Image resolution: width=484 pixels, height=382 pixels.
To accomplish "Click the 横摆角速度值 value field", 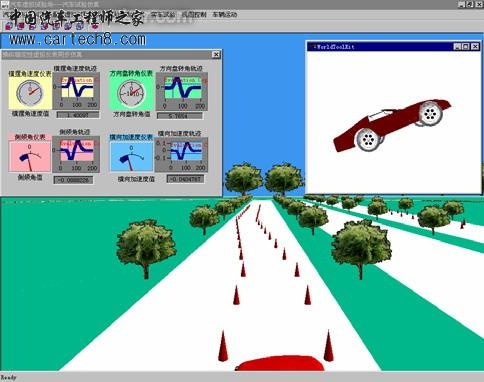I will pos(78,115).
